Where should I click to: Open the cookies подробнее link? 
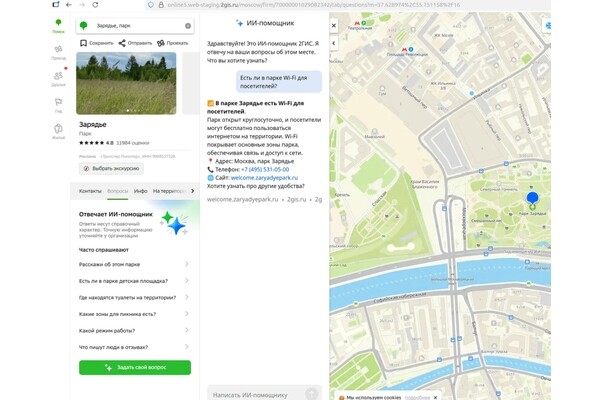[417, 397]
